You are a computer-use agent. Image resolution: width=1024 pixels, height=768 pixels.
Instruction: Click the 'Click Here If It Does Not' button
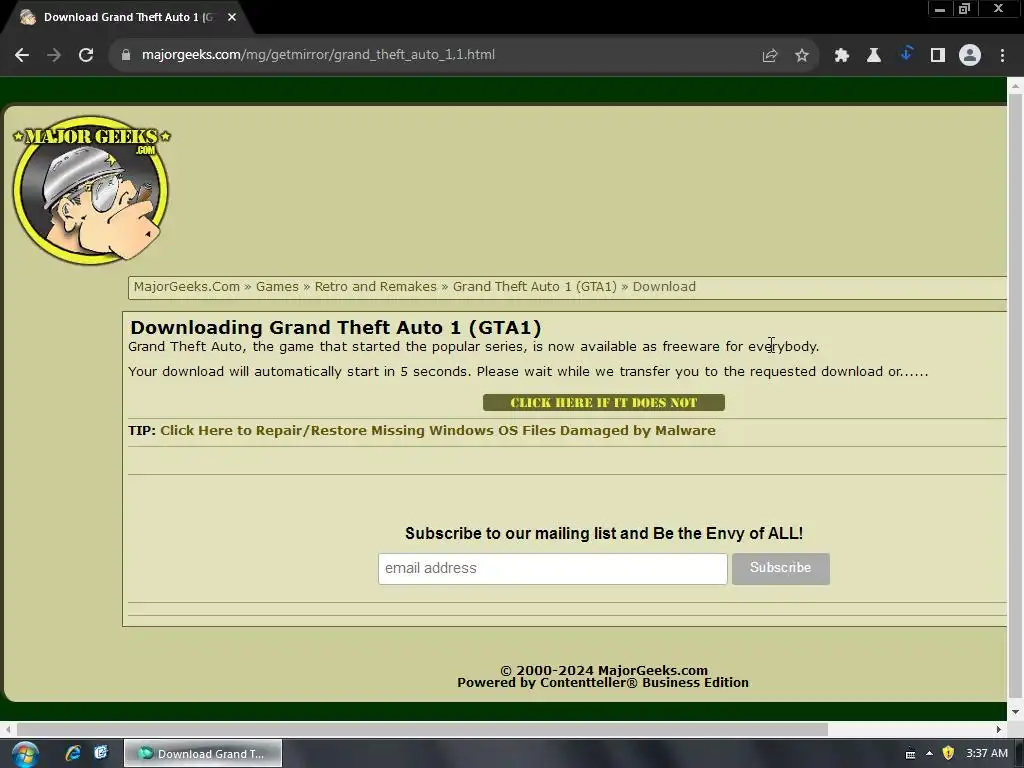point(603,403)
